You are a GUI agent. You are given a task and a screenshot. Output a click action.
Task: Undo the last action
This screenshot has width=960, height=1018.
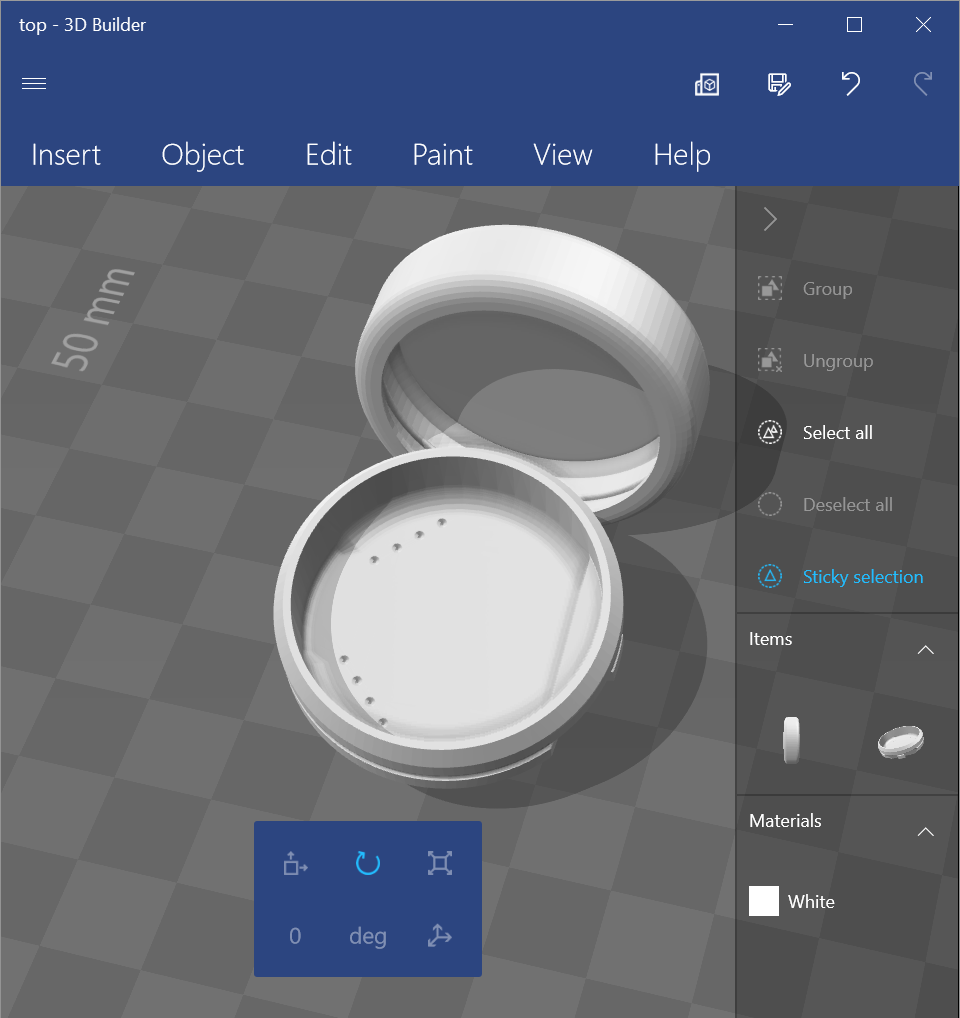click(851, 84)
